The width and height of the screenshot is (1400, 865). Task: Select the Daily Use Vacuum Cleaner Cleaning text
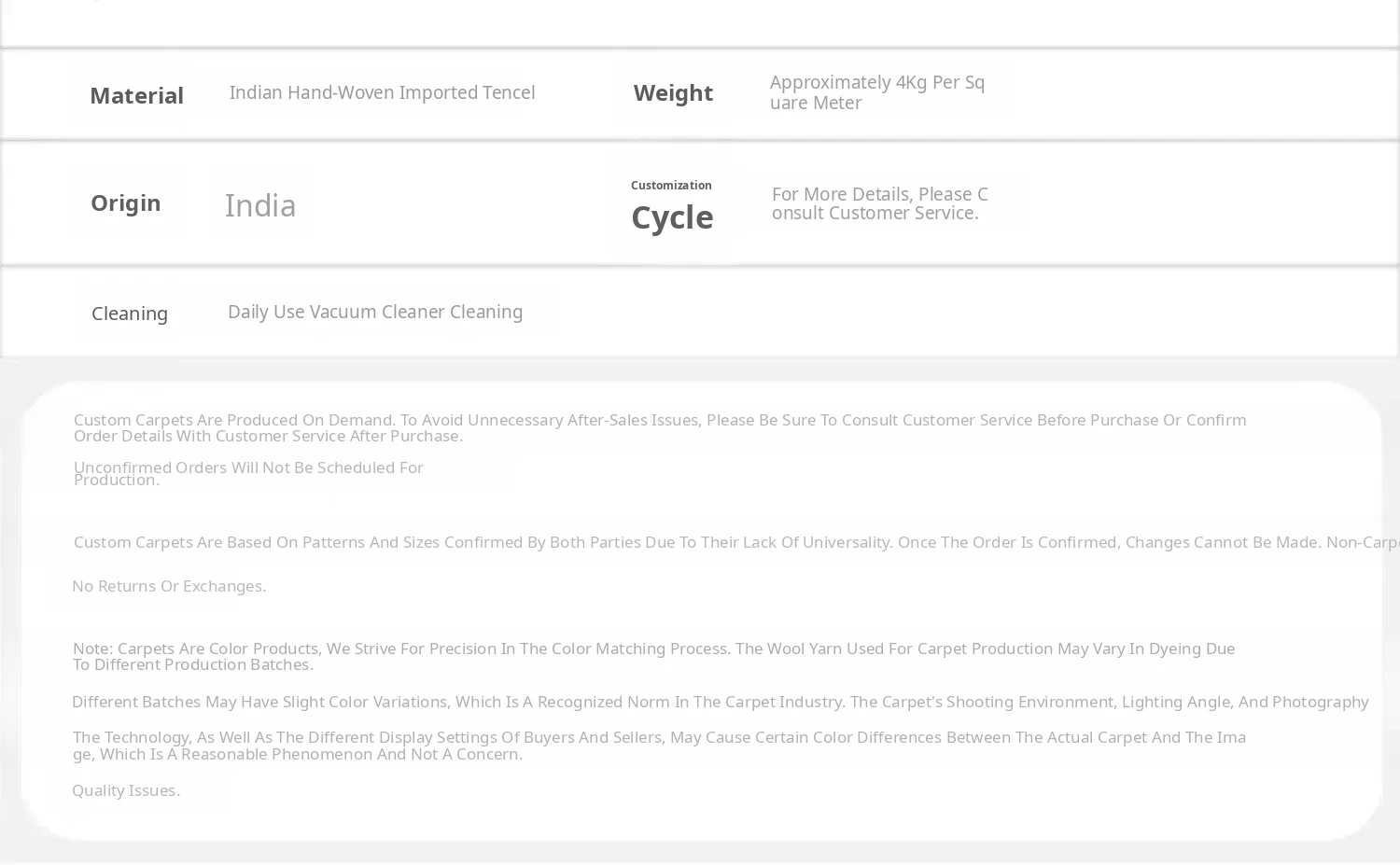click(375, 312)
